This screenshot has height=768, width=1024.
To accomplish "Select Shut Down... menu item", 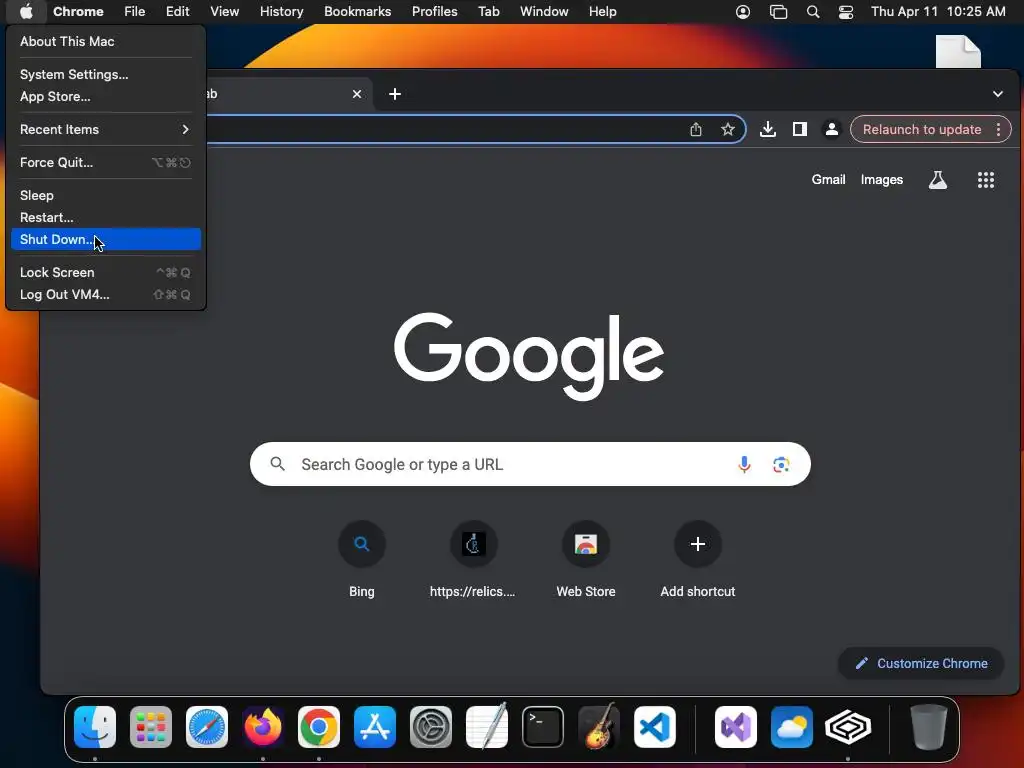I will tap(104, 240).
